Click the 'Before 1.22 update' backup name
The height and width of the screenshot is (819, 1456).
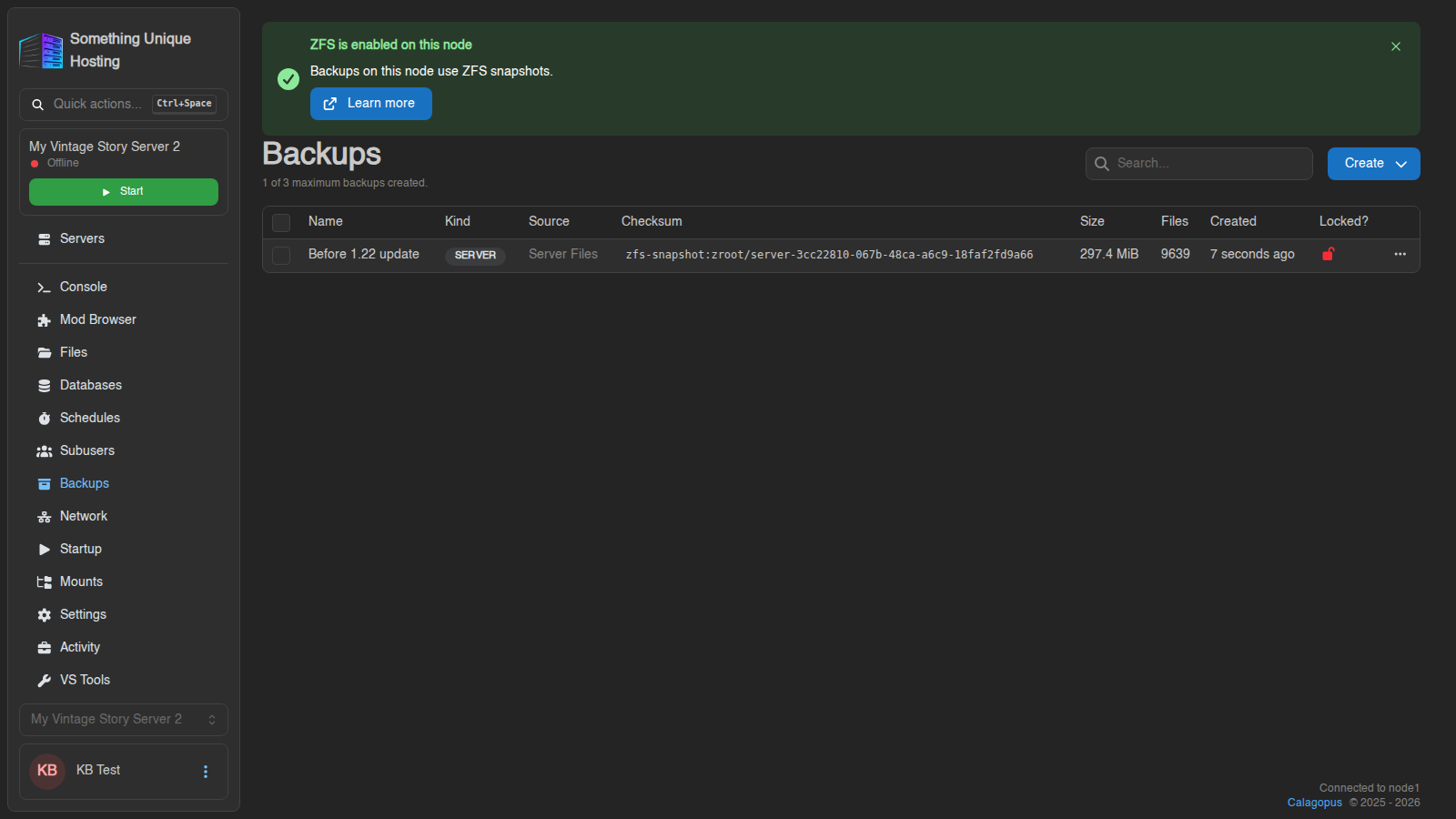pyautogui.click(x=364, y=255)
